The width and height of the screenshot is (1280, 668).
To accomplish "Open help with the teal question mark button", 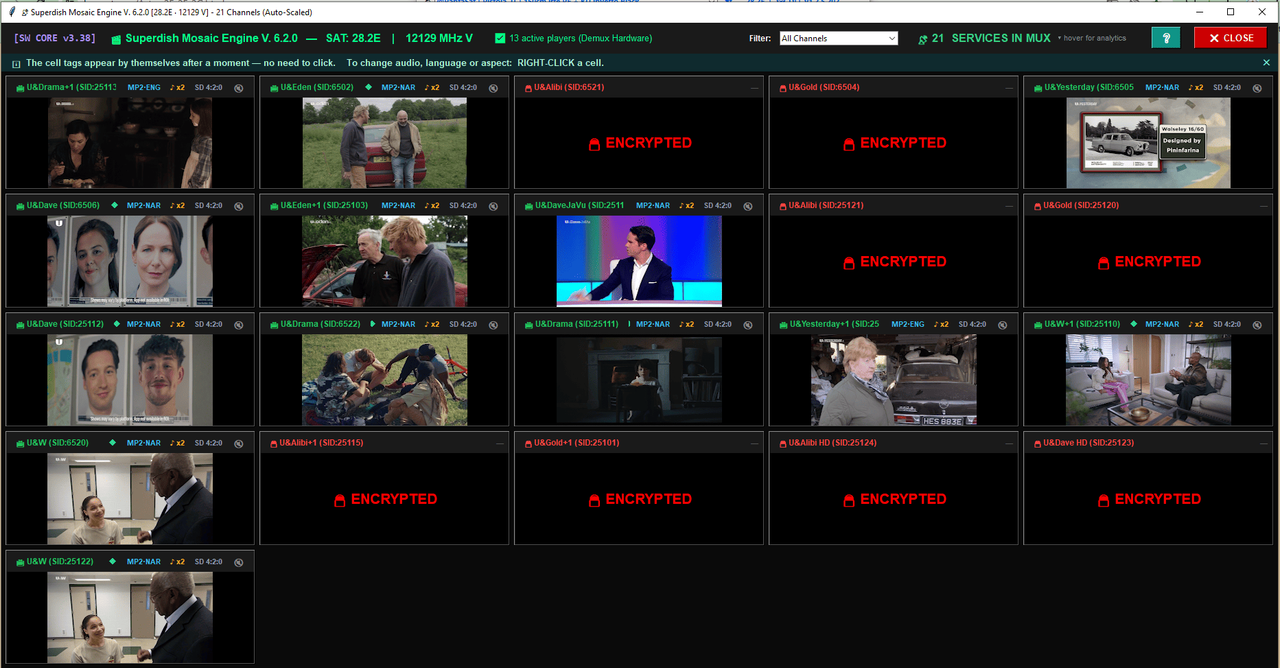I will click(x=1166, y=38).
